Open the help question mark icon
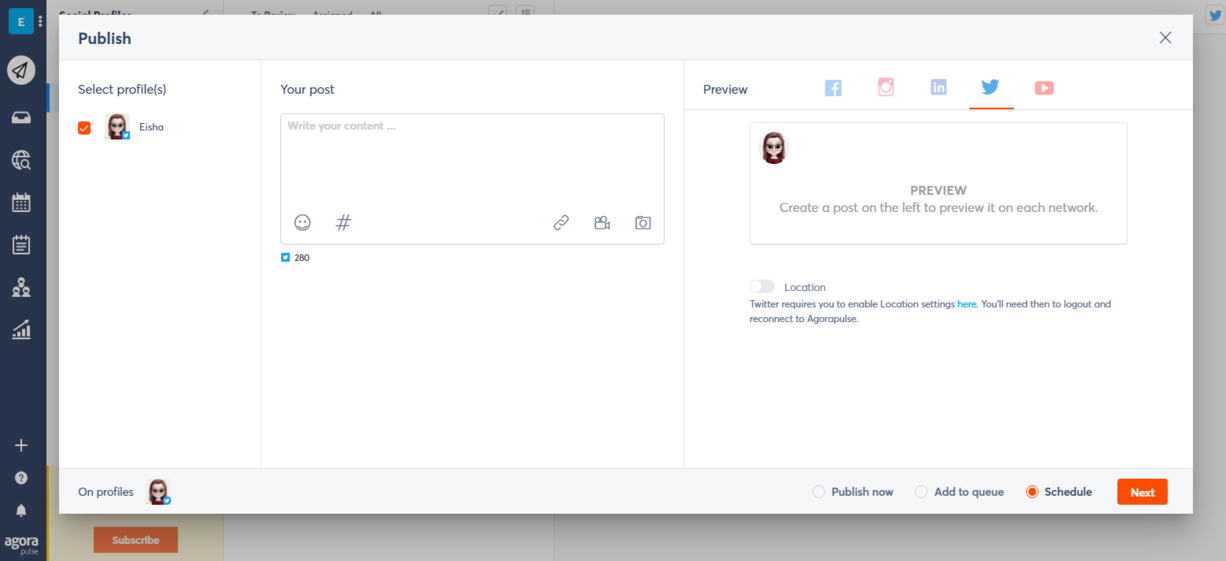The height and width of the screenshot is (561, 1226). pyautogui.click(x=21, y=478)
